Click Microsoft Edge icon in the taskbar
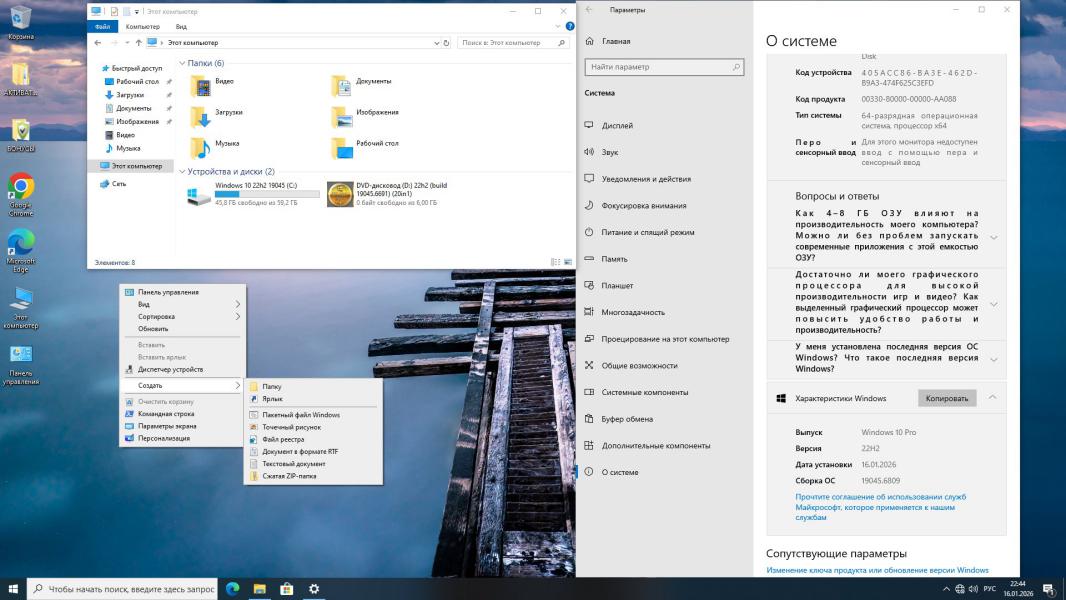 (x=233, y=589)
